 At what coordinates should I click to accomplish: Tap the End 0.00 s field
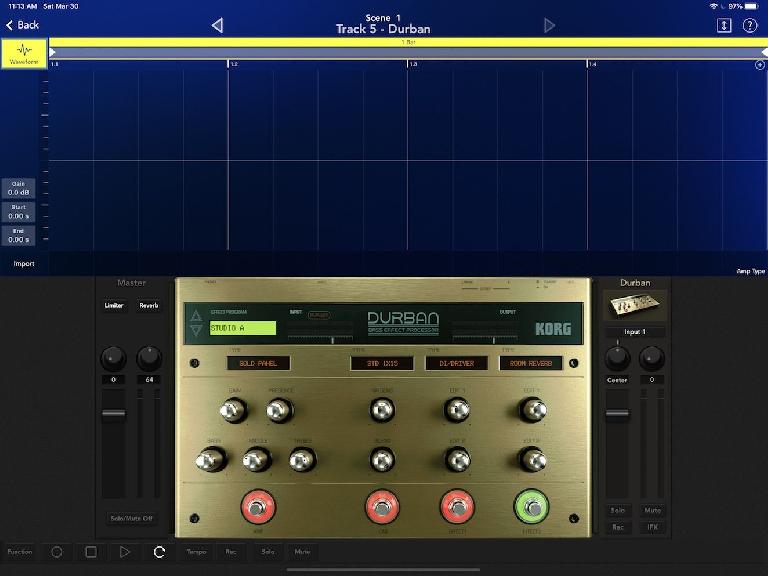pos(19,236)
